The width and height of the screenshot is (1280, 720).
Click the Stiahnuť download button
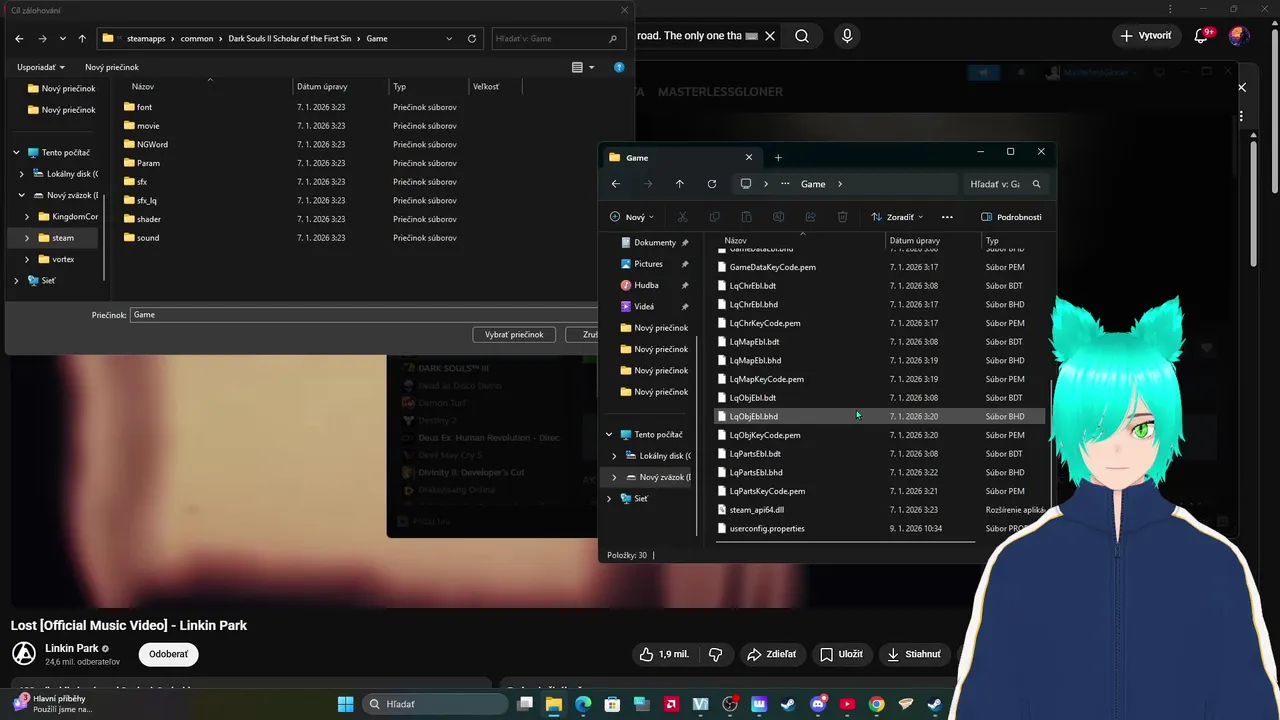[x=914, y=654]
